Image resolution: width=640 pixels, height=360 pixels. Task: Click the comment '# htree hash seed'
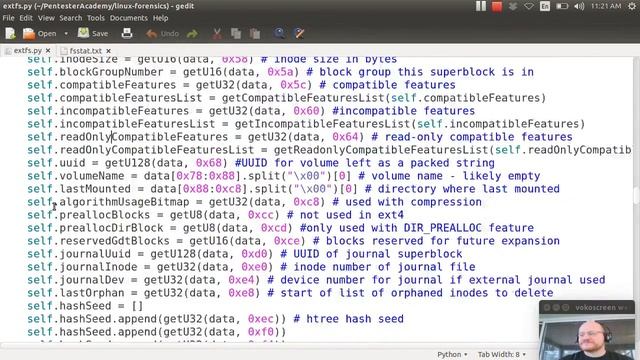(349, 319)
